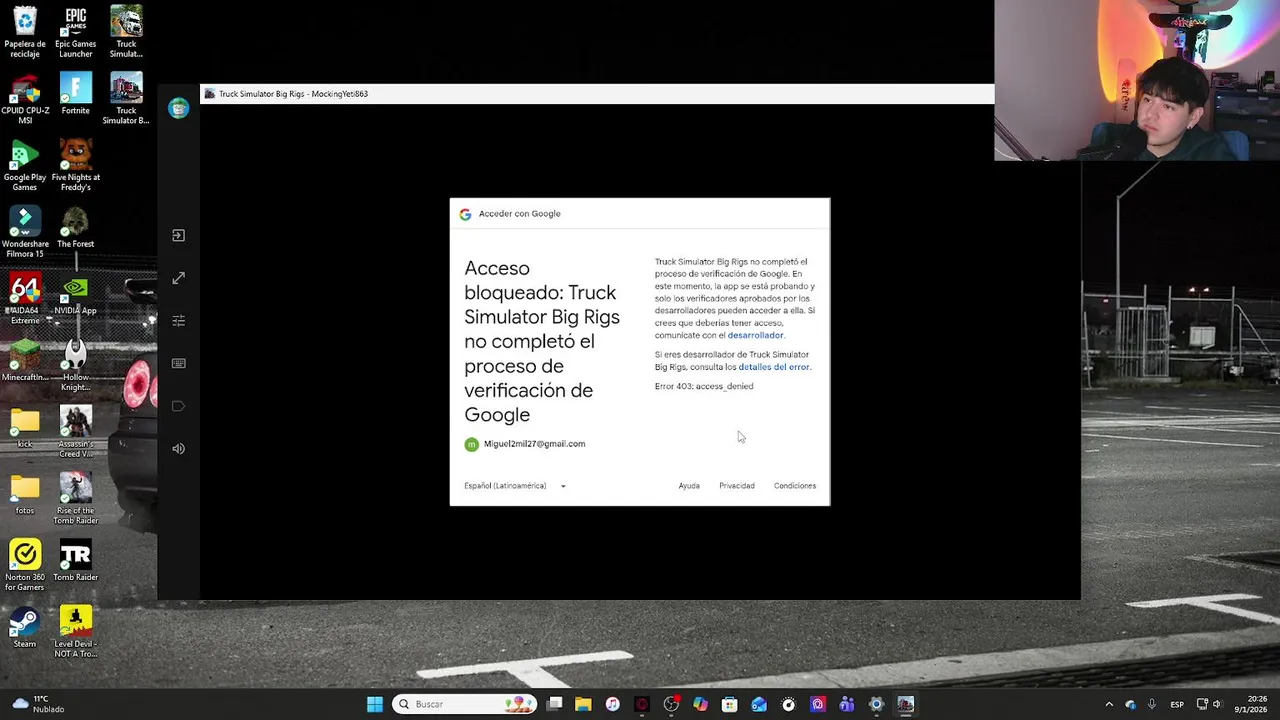Open AIDA64 Extreme desktop icon
Image resolution: width=1280 pixels, height=720 pixels.
(x=25, y=298)
